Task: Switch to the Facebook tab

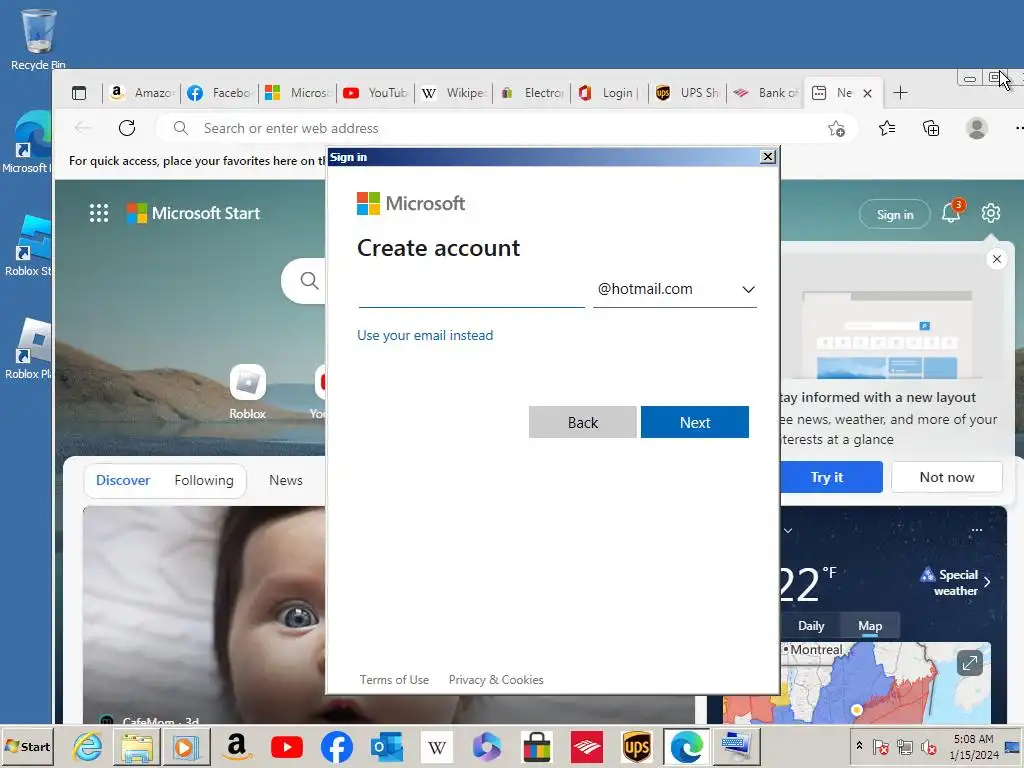Action: pyautogui.click(x=219, y=93)
